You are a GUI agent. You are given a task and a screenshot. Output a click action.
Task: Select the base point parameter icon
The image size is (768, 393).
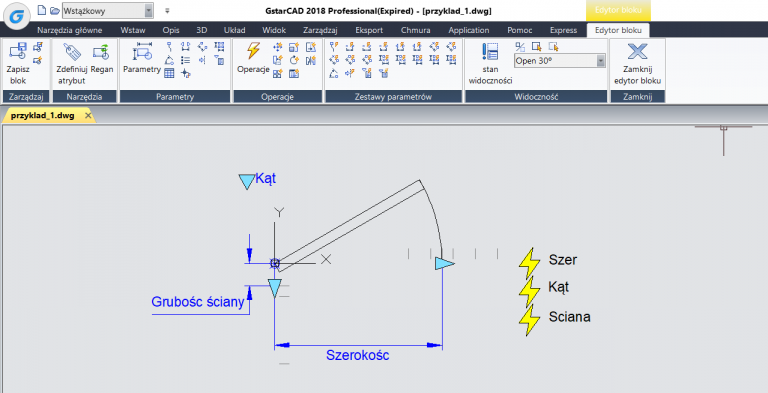(x=186, y=74)
